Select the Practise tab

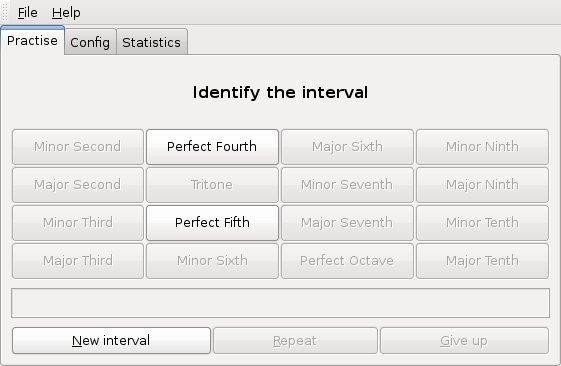pyautogui.click(x=32, y=40)
